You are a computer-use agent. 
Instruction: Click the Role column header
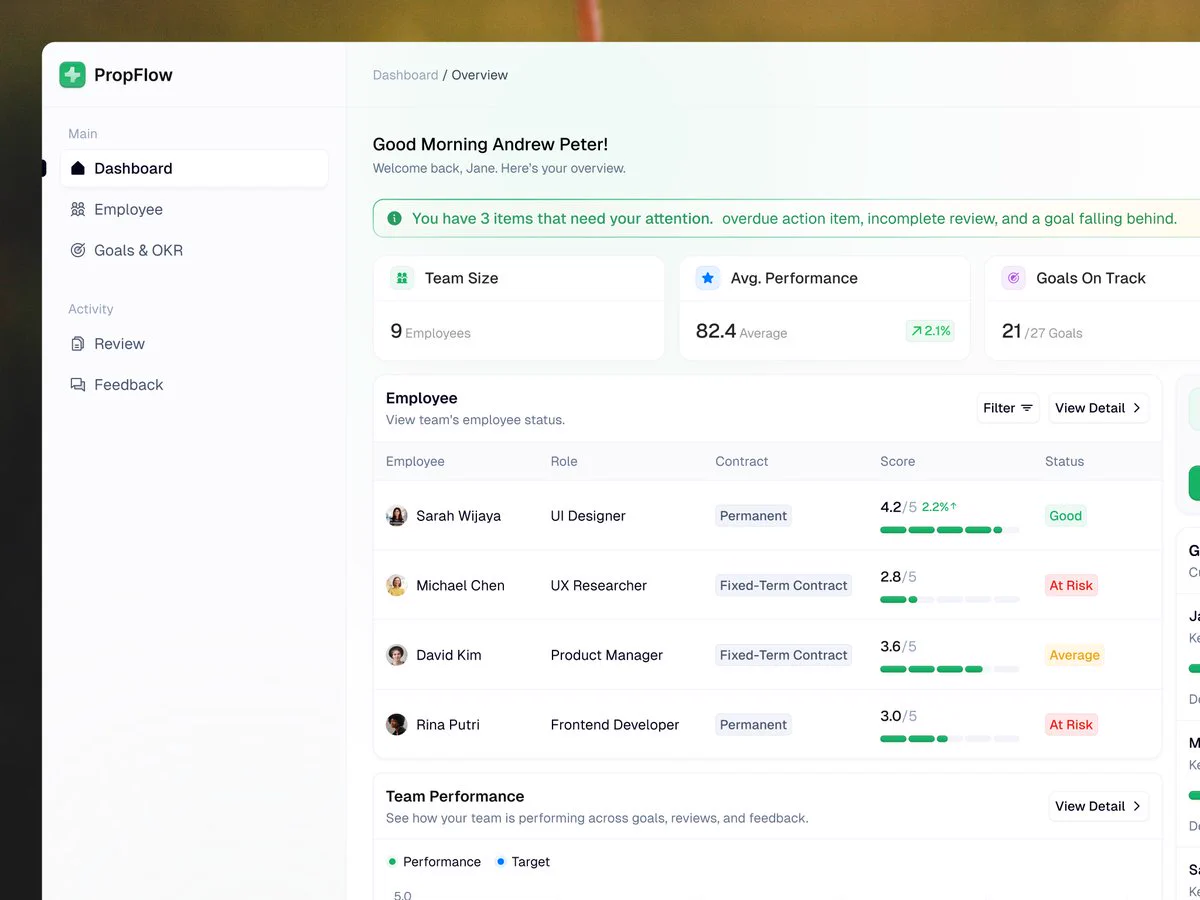point(564,461)
